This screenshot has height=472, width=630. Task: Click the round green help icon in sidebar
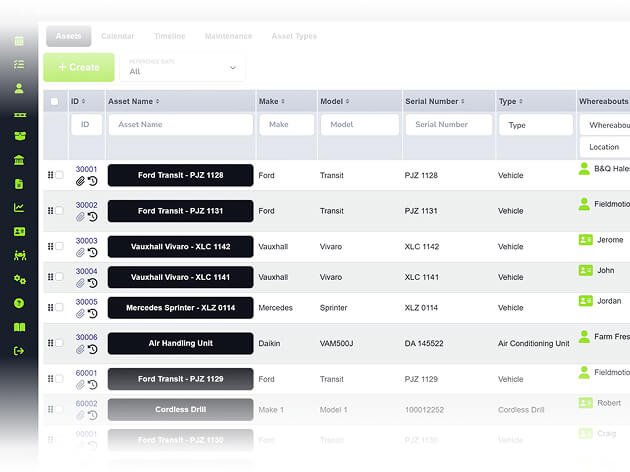[19, 303]
